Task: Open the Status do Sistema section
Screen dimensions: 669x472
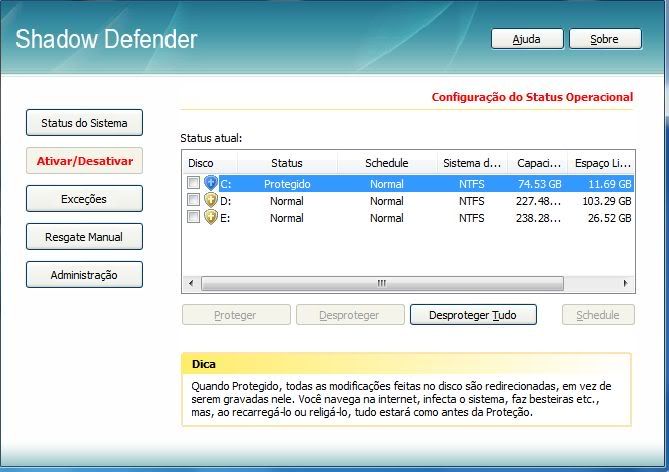Action: pyautogui.click(x=84, y=123)
